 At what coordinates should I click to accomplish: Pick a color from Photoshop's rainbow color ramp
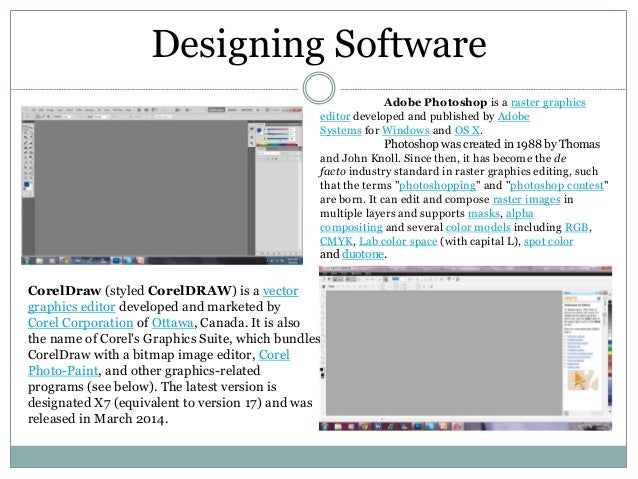click(276, 144)
